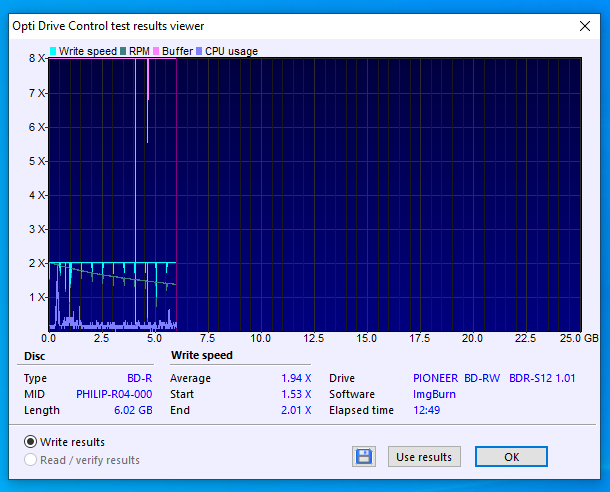Close the test results viewer window

(585, 26)
